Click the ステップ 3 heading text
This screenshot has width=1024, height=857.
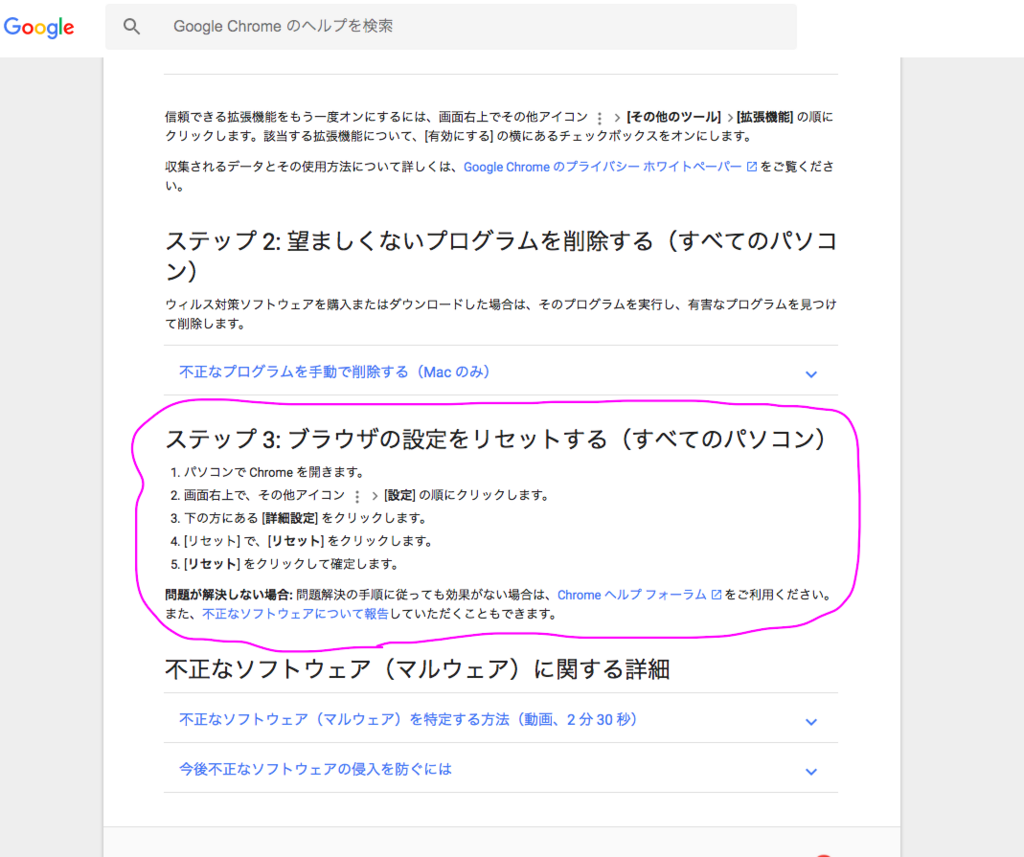pyautogui.click(x=498, y=439)
